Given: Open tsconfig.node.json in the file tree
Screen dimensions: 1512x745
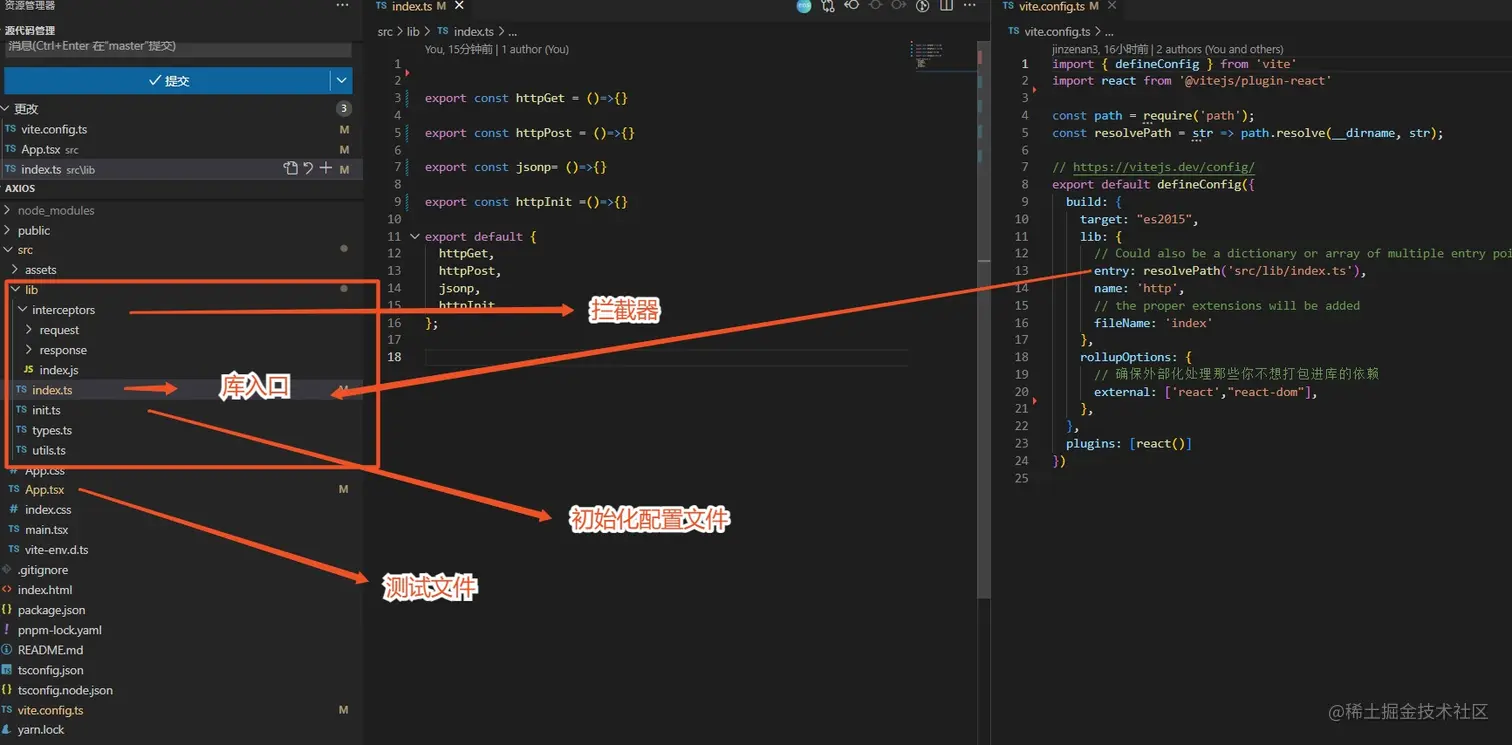Looking at the screenshot, I should tap(65, 690).
